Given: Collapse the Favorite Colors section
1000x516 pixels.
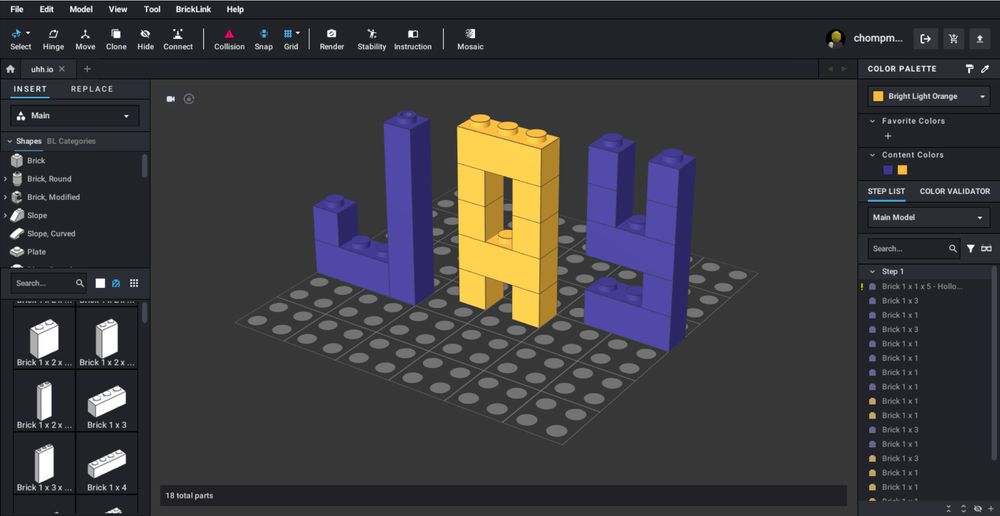Looking at the screenshot, I should pos(872,121).
